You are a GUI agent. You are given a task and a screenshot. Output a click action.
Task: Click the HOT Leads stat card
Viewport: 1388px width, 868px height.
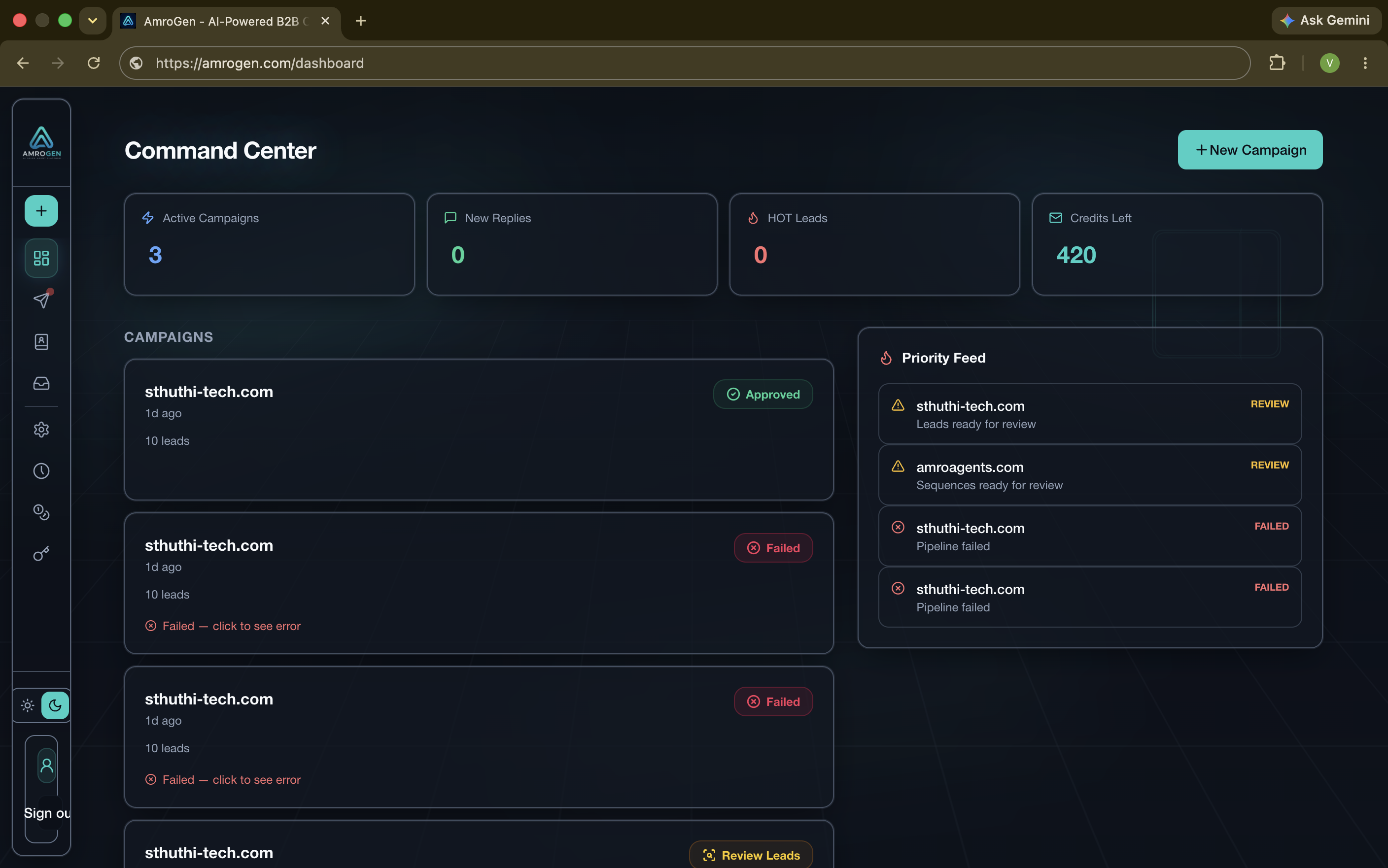(x=874, y=244)
